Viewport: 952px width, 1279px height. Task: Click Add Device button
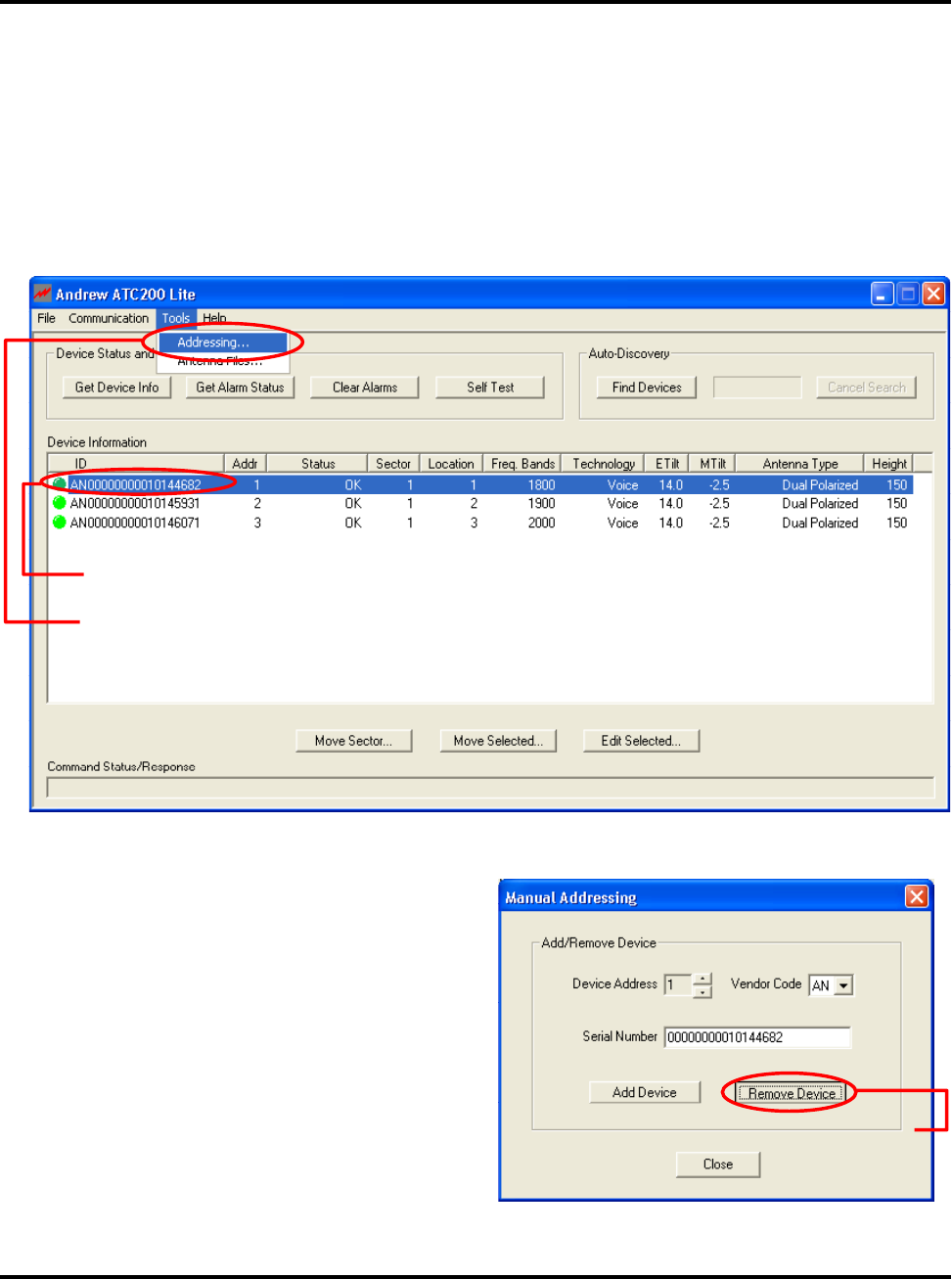click(645, 1092)
